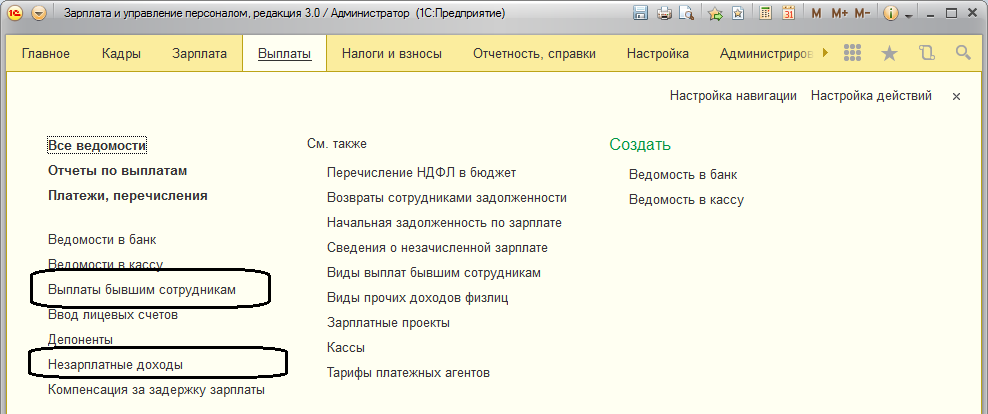This screenshot has width=988, height=414.
Task: Open the favorites document star icon
Action: pos(738,13)
